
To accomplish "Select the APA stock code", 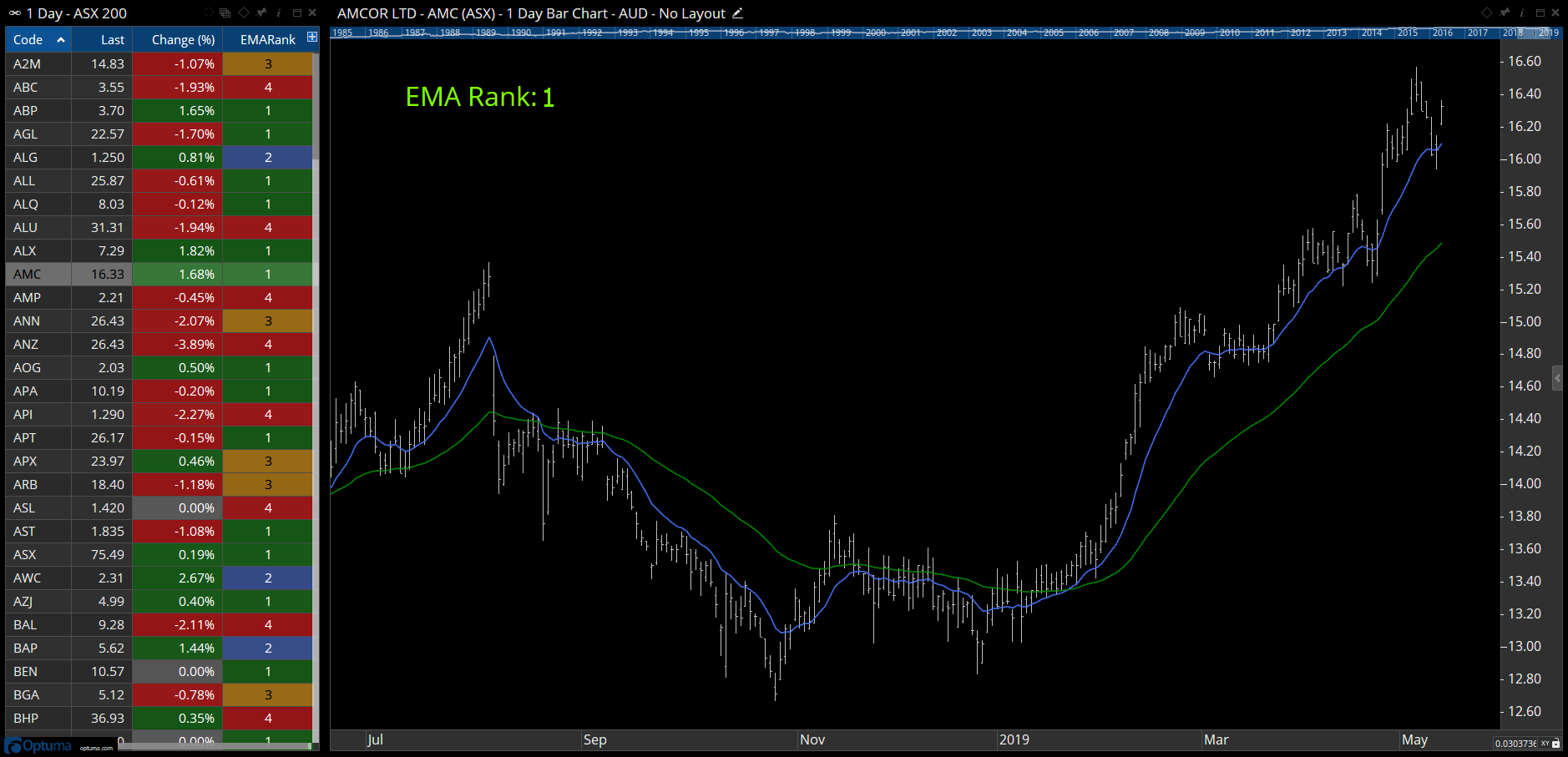I will [x=25, y=391].
